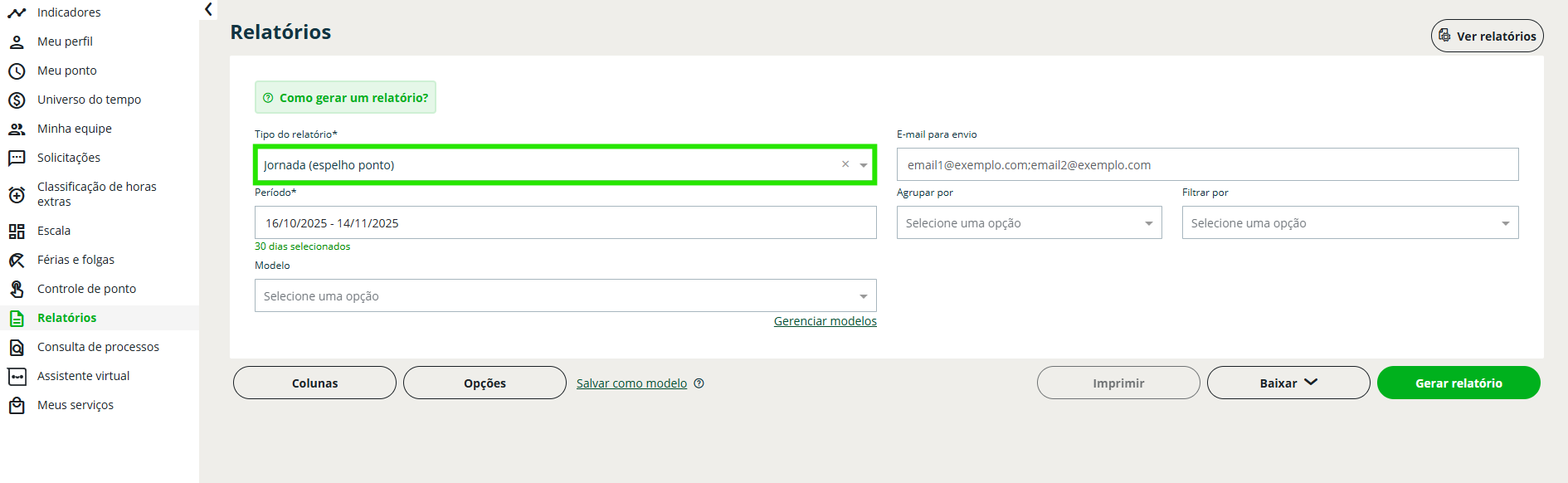Click the Indicadores chart icon
The image size is (1568, 483).
[17, 13]
